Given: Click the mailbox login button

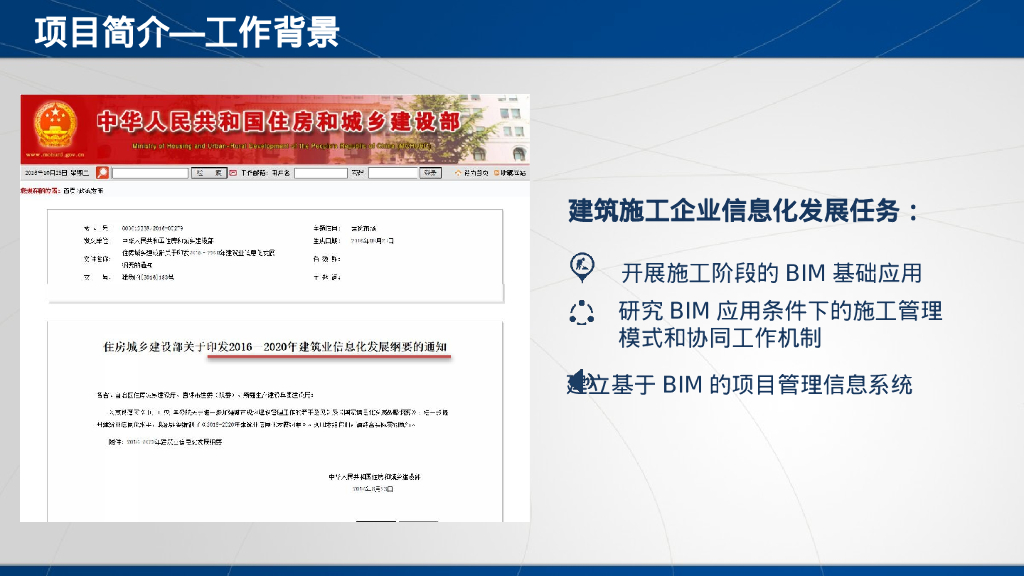Looking at the screenshot, I should pyautogui.click(x=430, y=173).
